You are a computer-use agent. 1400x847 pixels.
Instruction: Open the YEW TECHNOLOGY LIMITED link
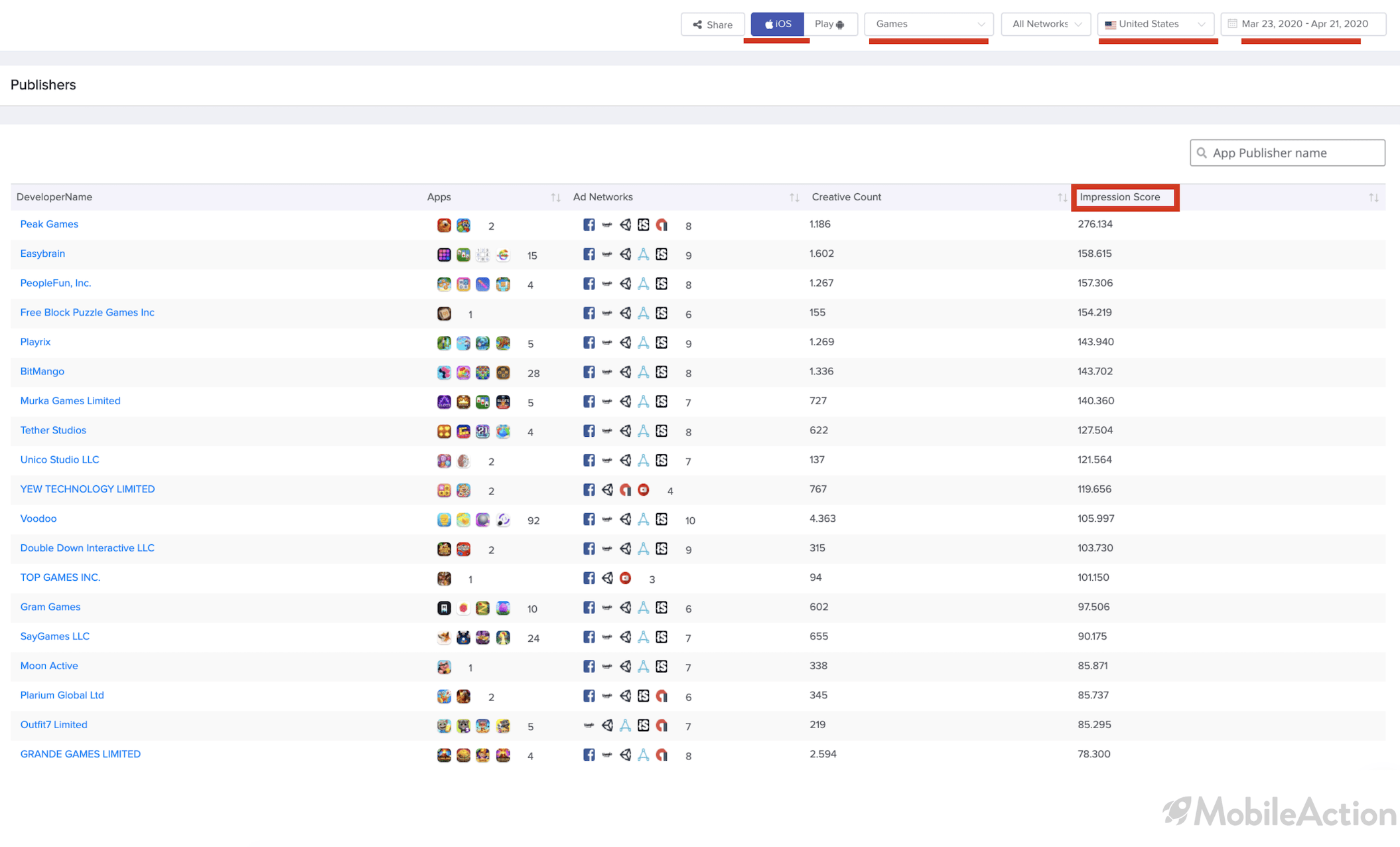[x=88, y=489]
